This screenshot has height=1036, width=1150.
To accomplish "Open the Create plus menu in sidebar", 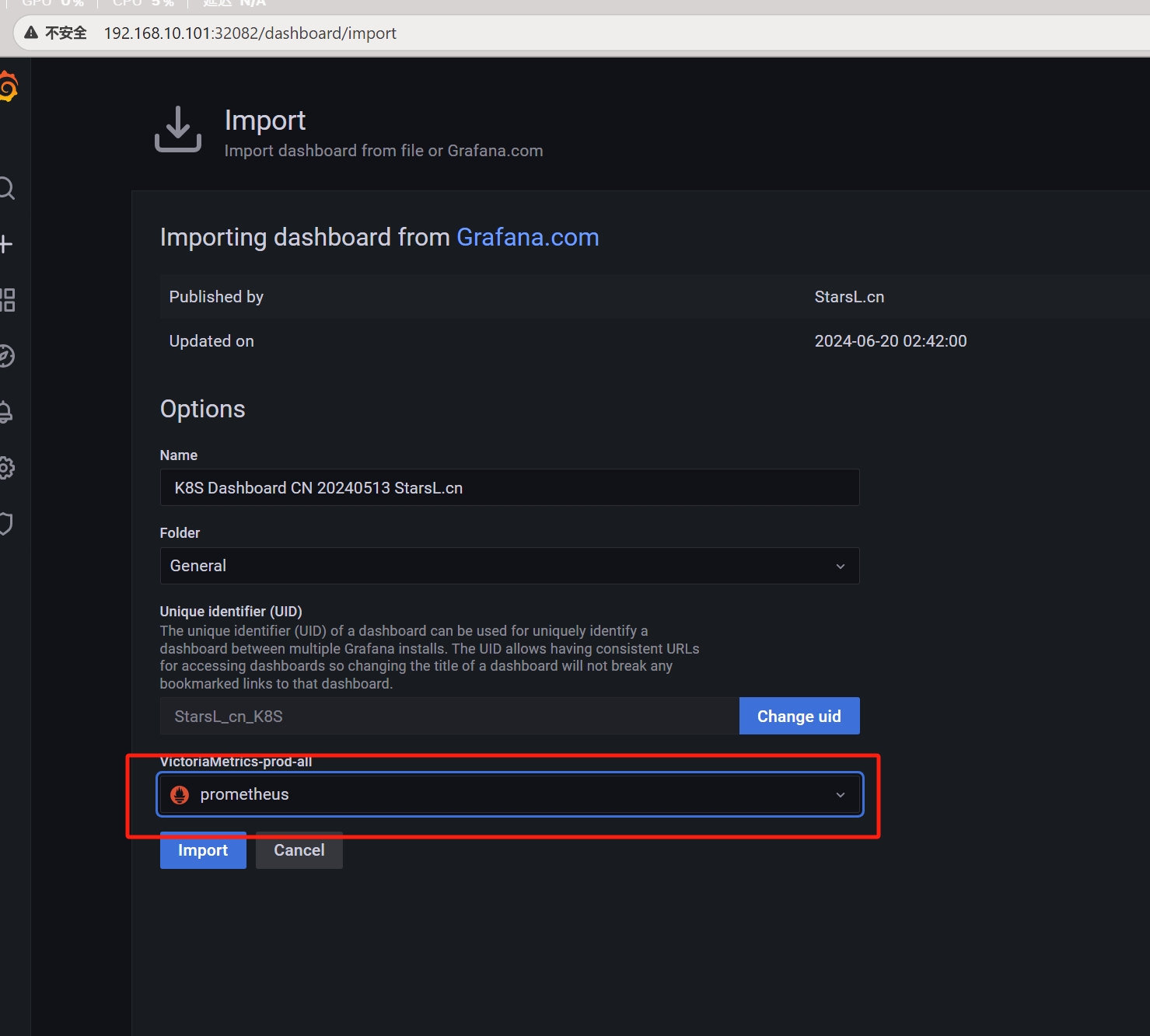I will tap(6, 244).
